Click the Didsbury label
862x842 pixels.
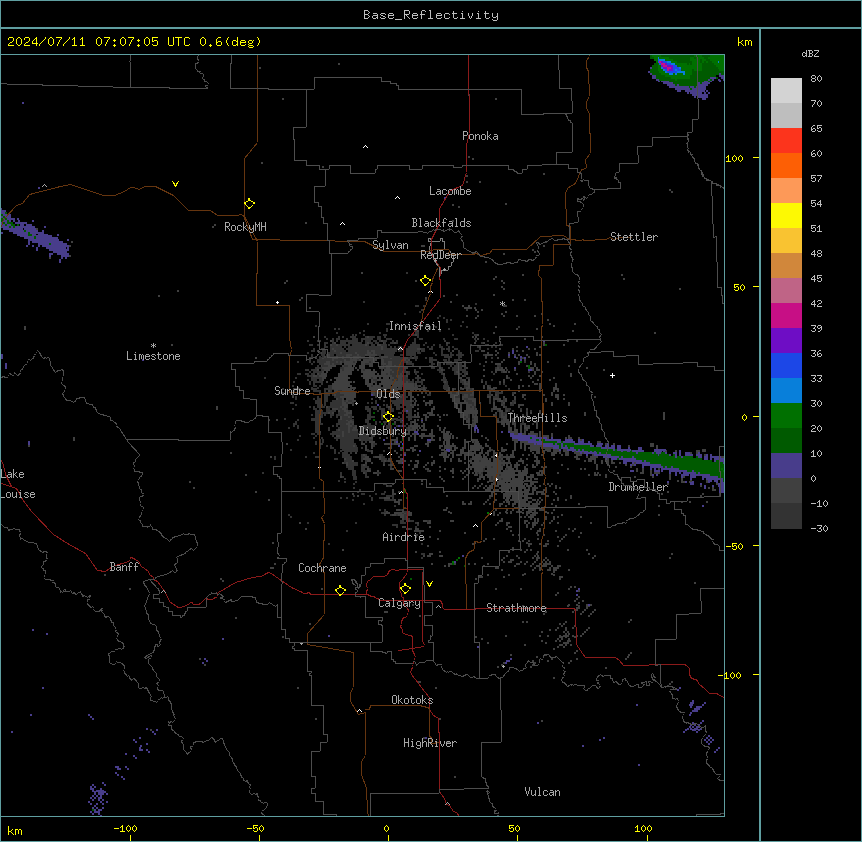pyautogui.click(x=383, y=431)
